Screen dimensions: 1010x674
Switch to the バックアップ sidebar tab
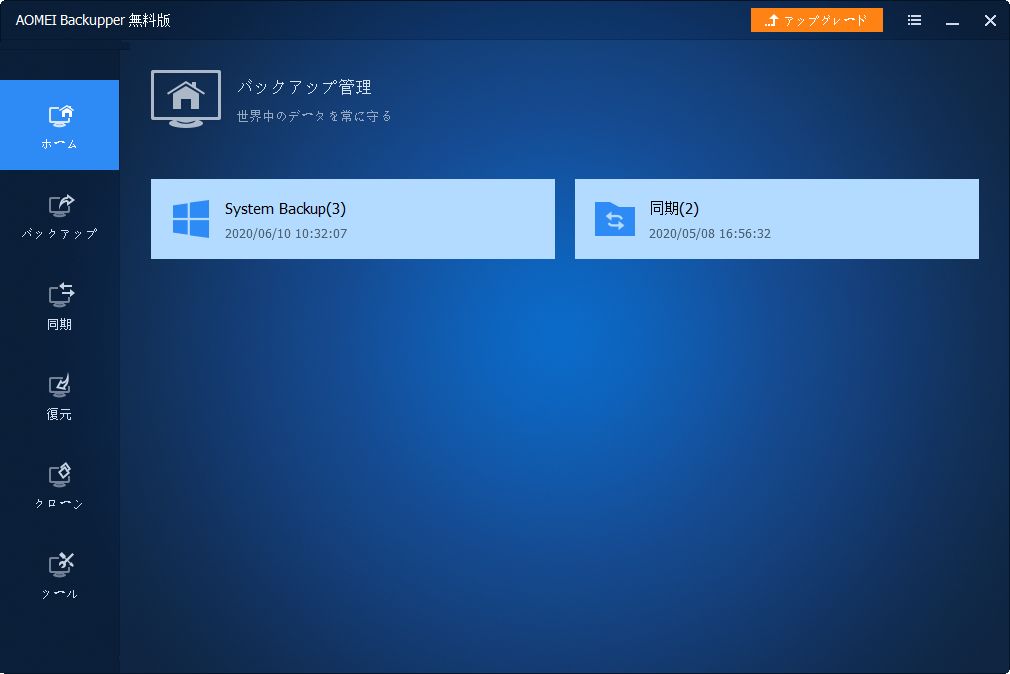[59, 215]
